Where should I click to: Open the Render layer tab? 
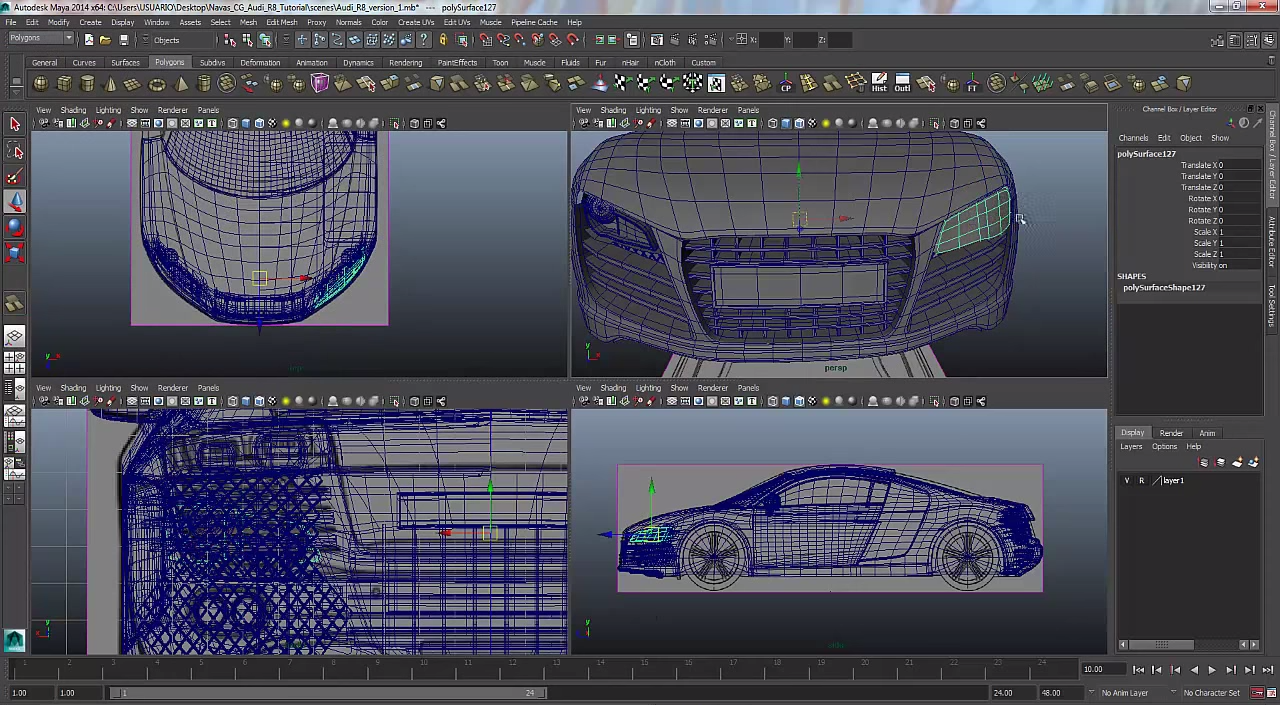point(1170,433)
